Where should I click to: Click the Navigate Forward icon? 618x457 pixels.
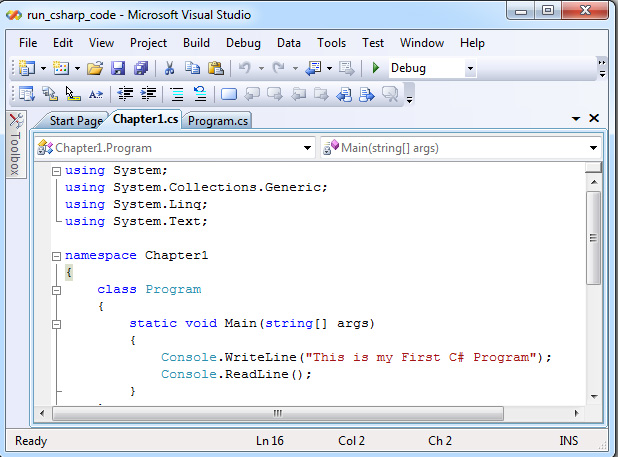tap(346, 68)
